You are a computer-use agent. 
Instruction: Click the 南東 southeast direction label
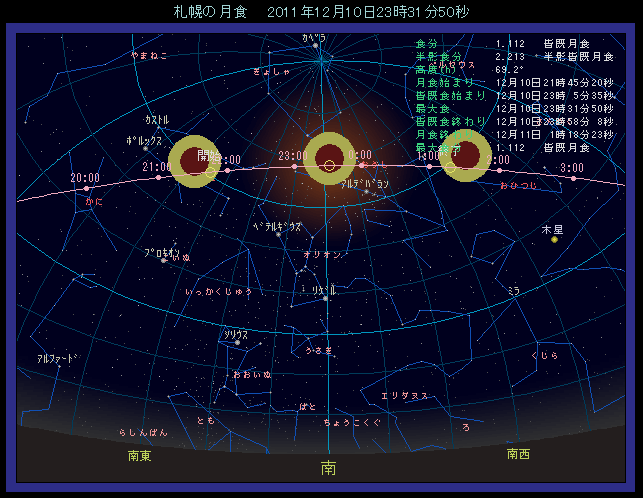point(139,455)
